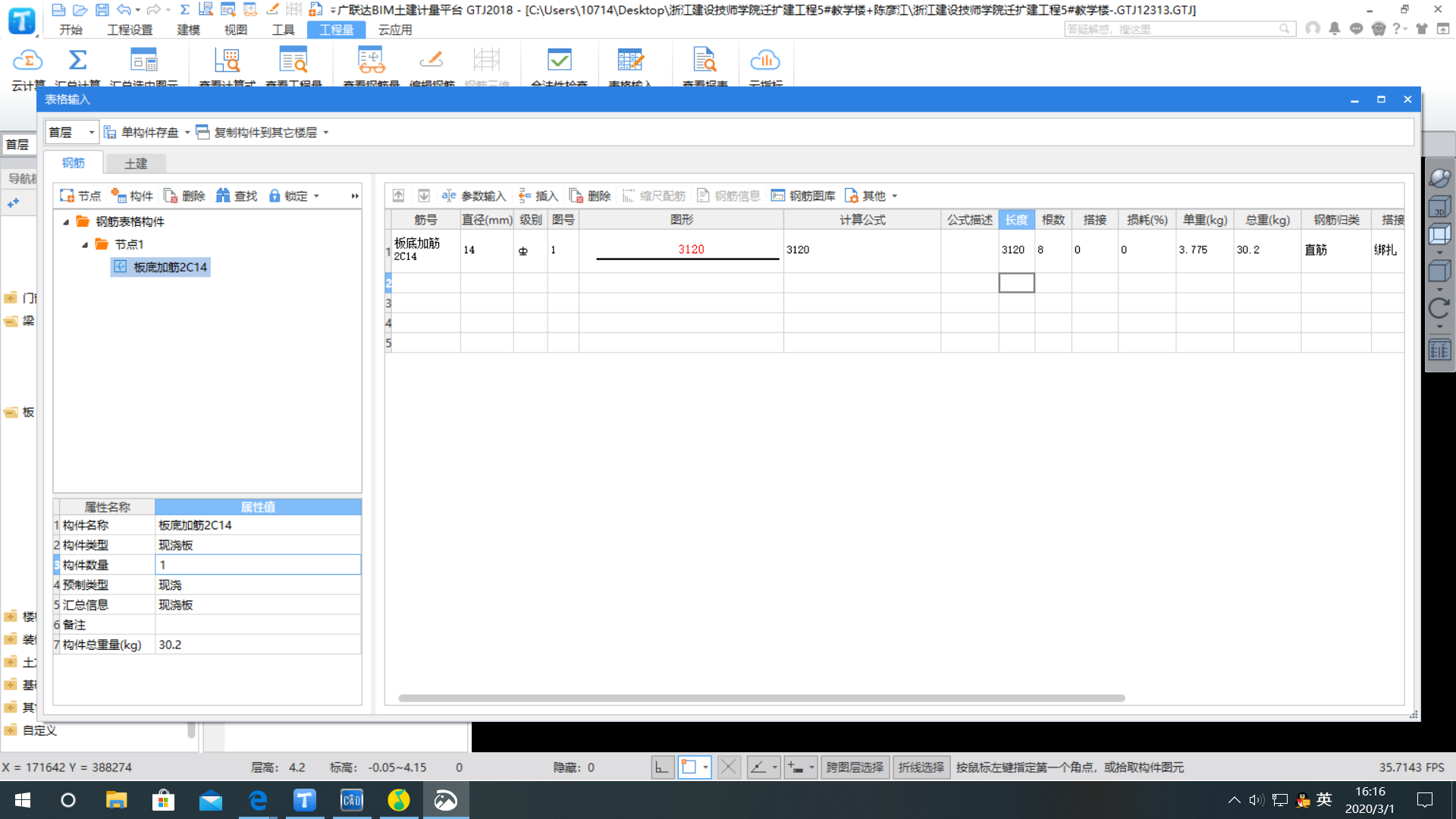Click the 计算公式 cell showing 3120

(x=862, y=250)
